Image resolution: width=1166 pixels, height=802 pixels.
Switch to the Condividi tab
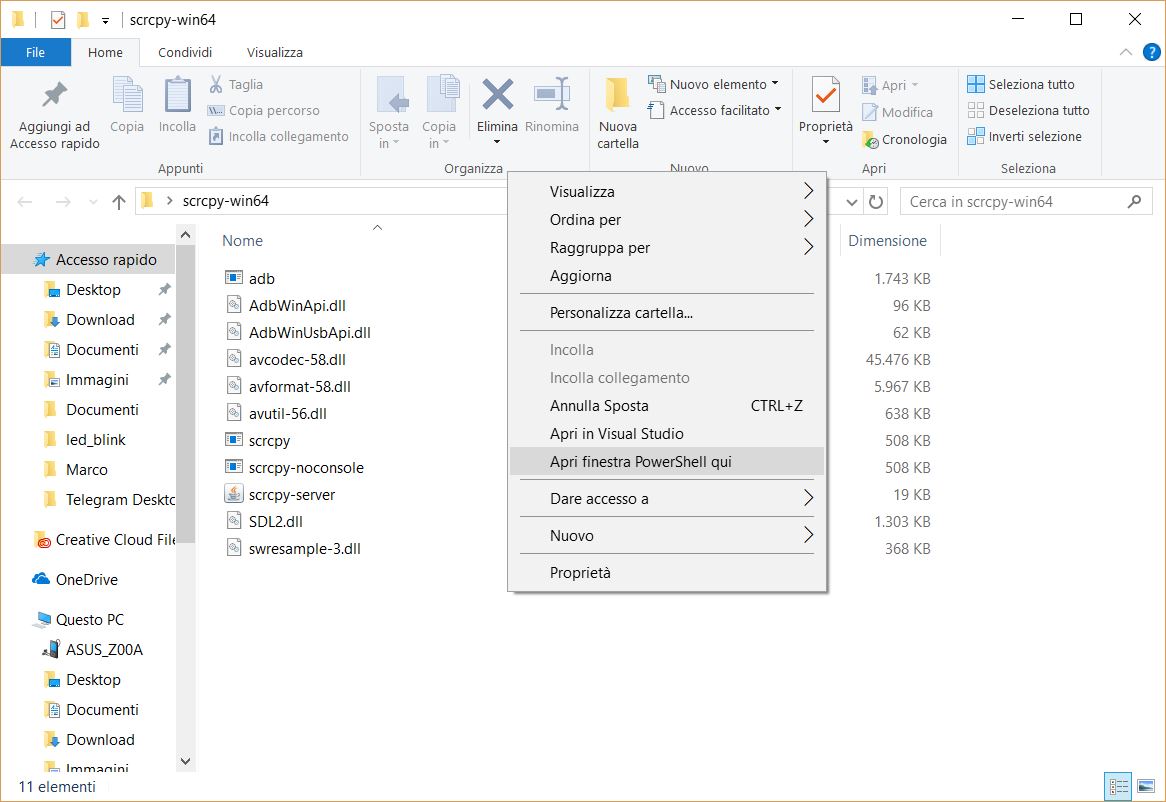point(185,52)
